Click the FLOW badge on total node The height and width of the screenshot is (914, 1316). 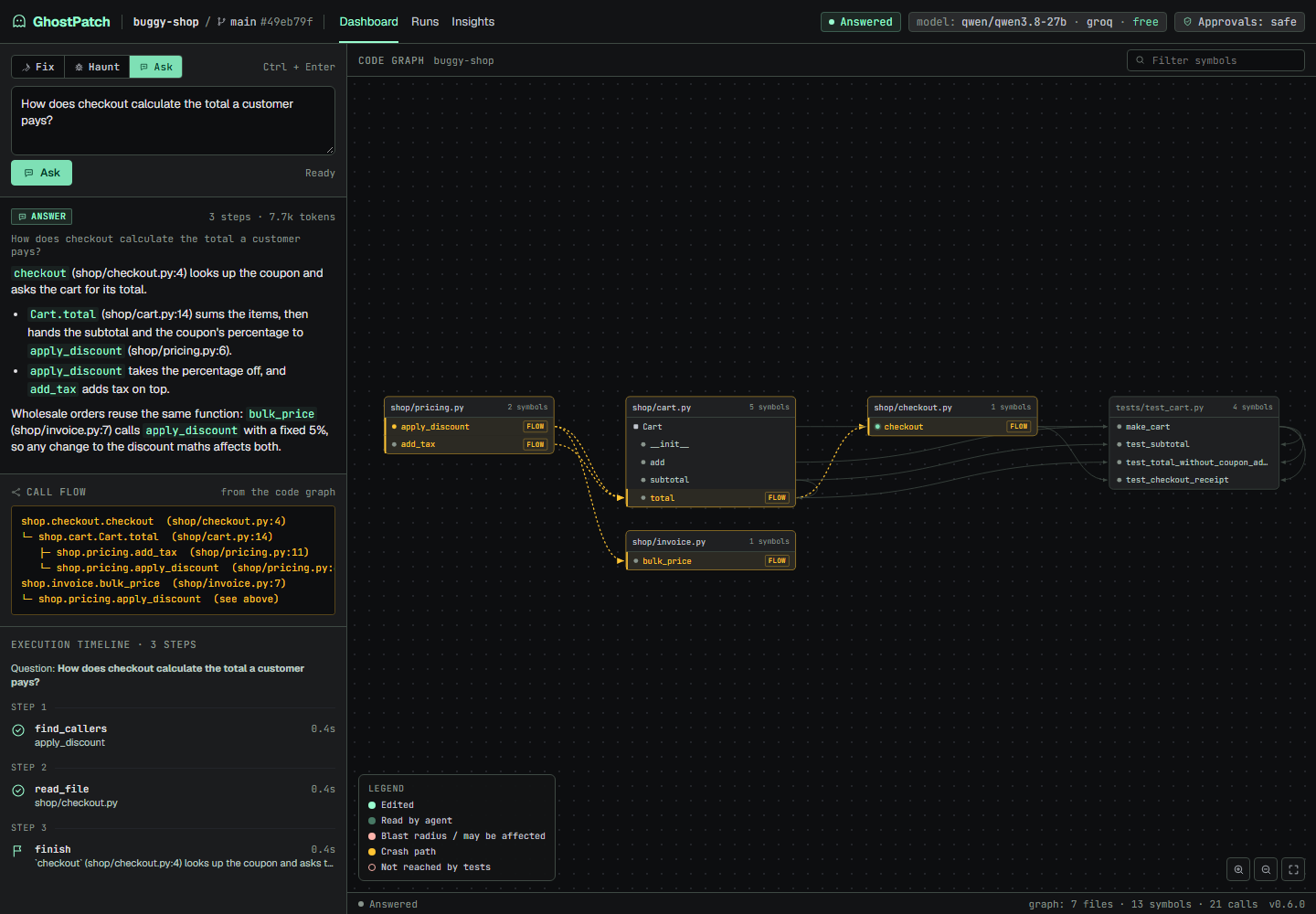pyautogui.click(x=777, y=498)
